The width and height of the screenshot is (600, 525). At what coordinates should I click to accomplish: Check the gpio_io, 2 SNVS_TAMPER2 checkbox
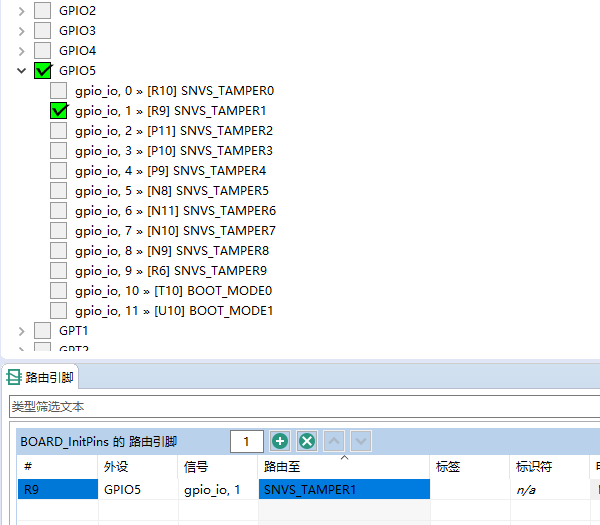(x=59, y=130)
